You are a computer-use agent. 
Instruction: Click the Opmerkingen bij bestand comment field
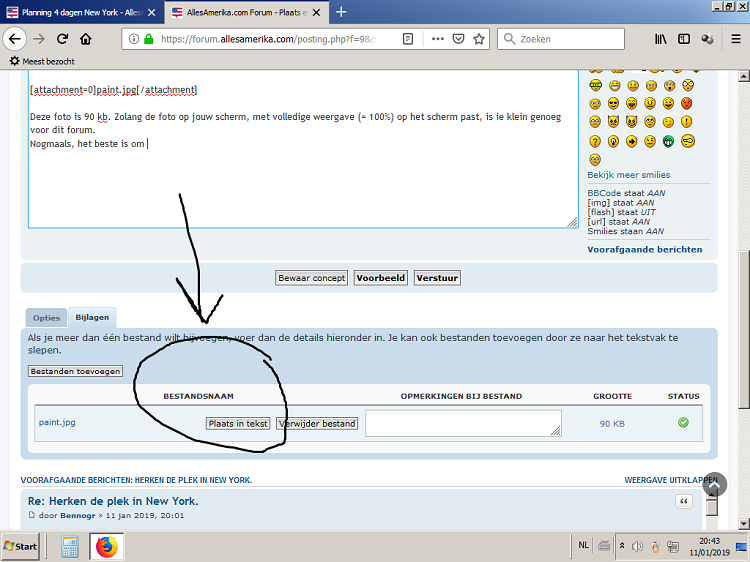(463, 423)
